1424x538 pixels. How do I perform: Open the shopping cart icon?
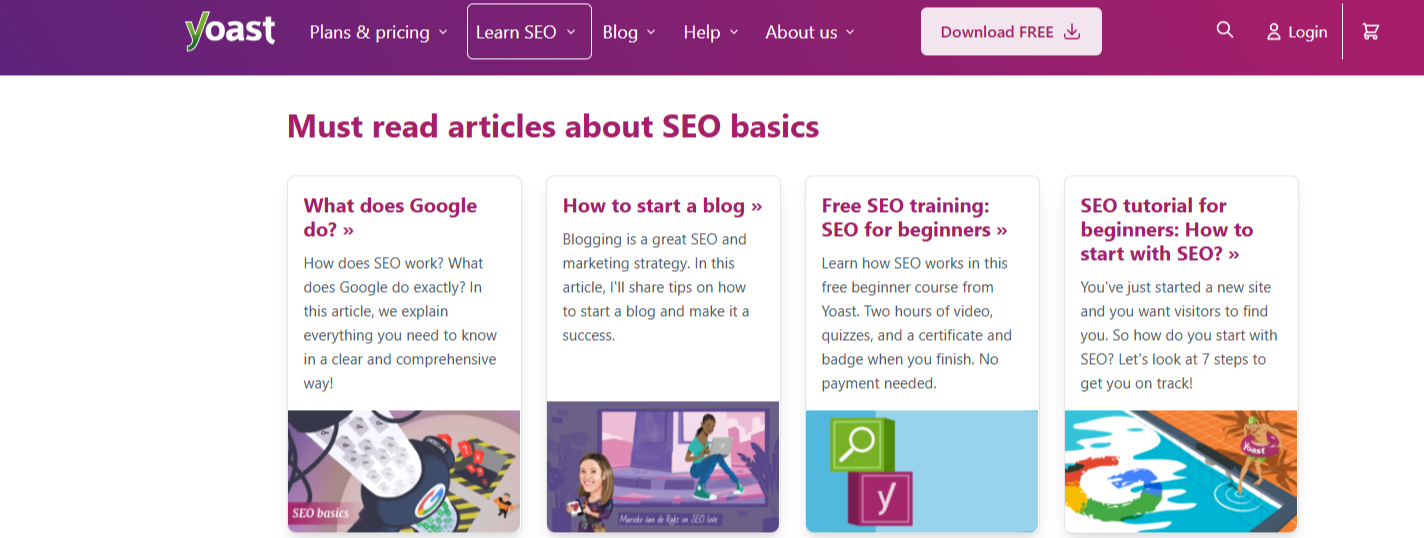coord(1371,31)
